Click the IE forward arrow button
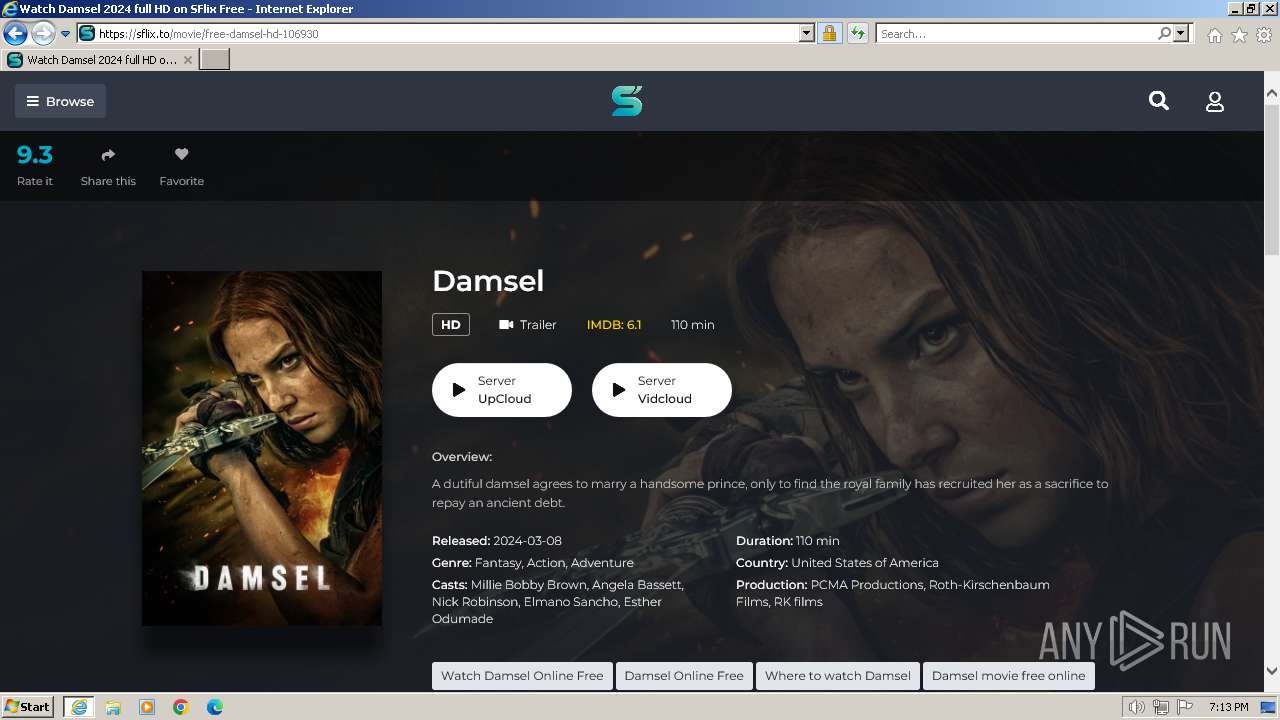This screenshot has height=720, width=1280. pyautogui.click(x=43, y=34)
